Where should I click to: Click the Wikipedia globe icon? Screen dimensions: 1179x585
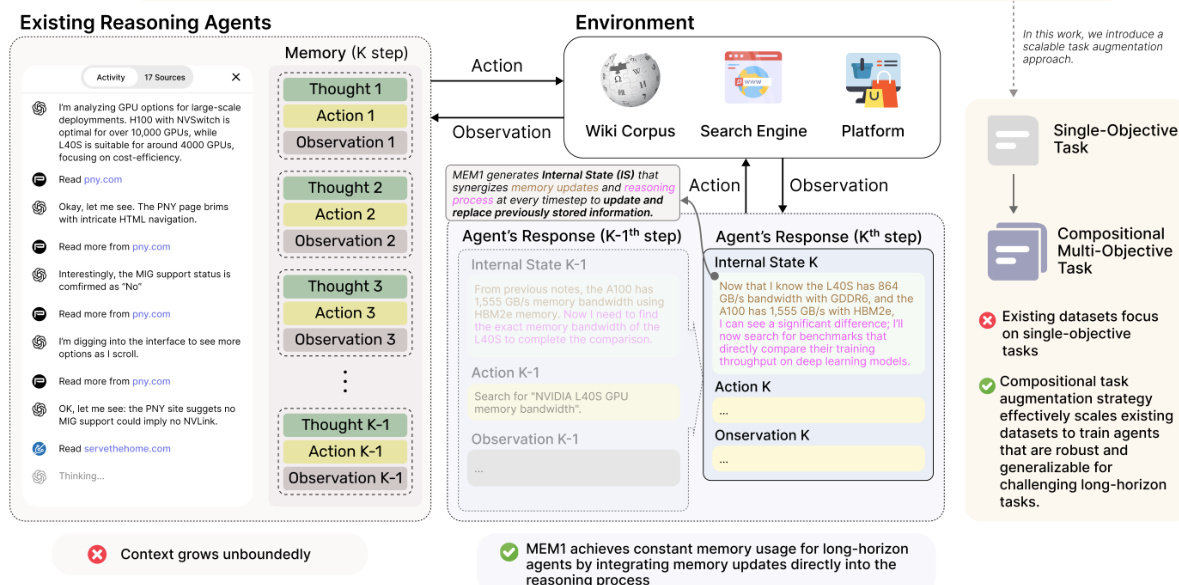[630, 80]
